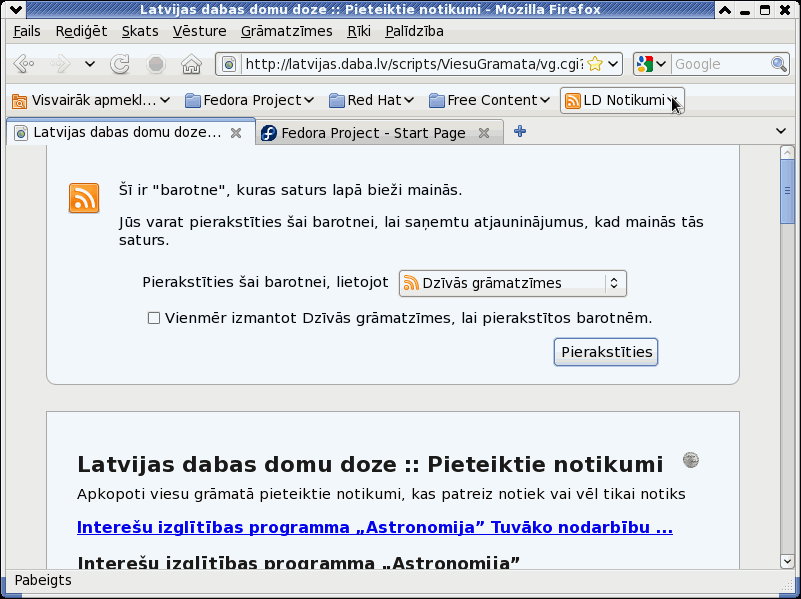Click the URL address field
This screenshot has width=801, height=599.
[413, 64]
